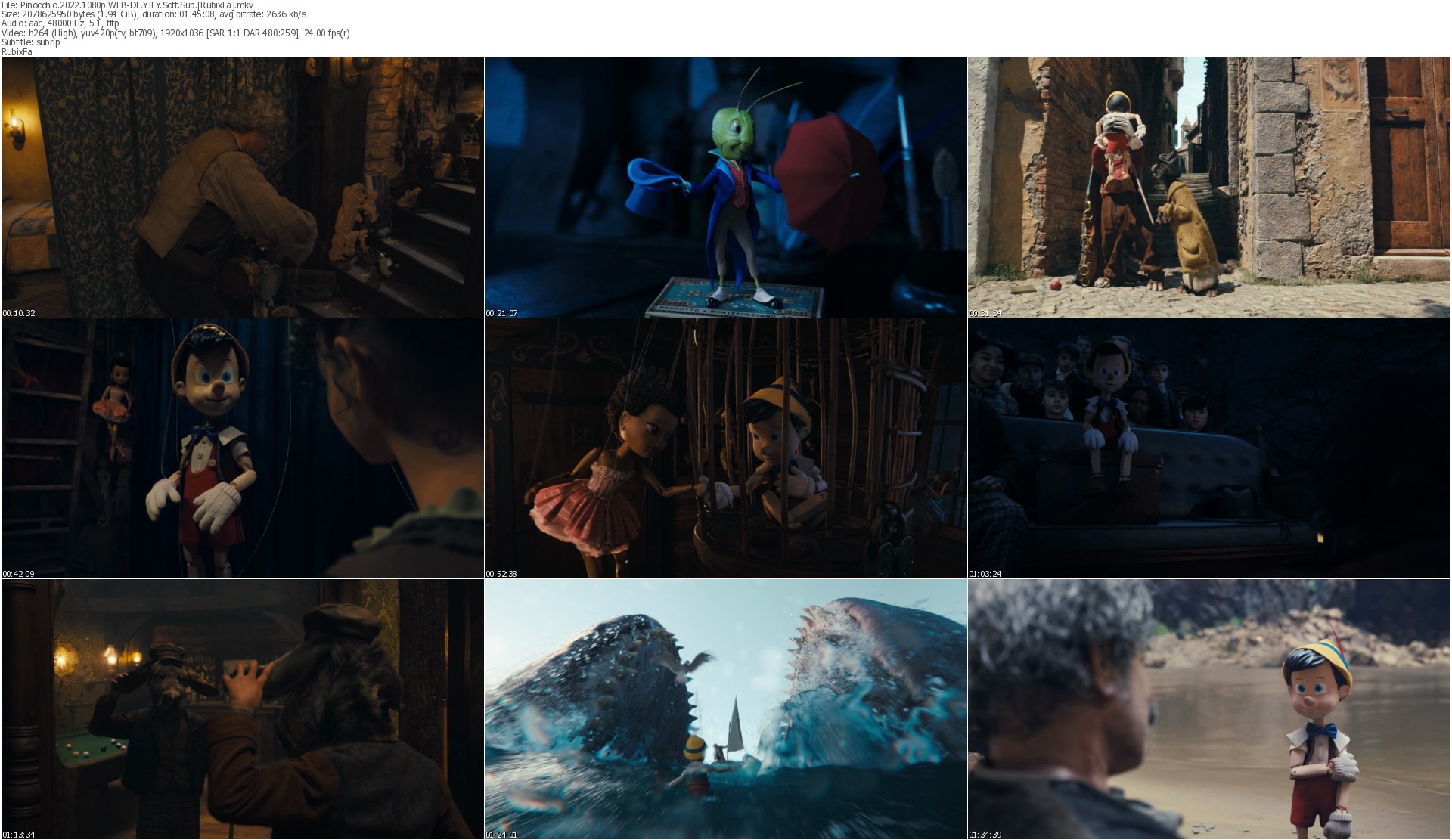Click the audio codec info line

click(60, 23)
